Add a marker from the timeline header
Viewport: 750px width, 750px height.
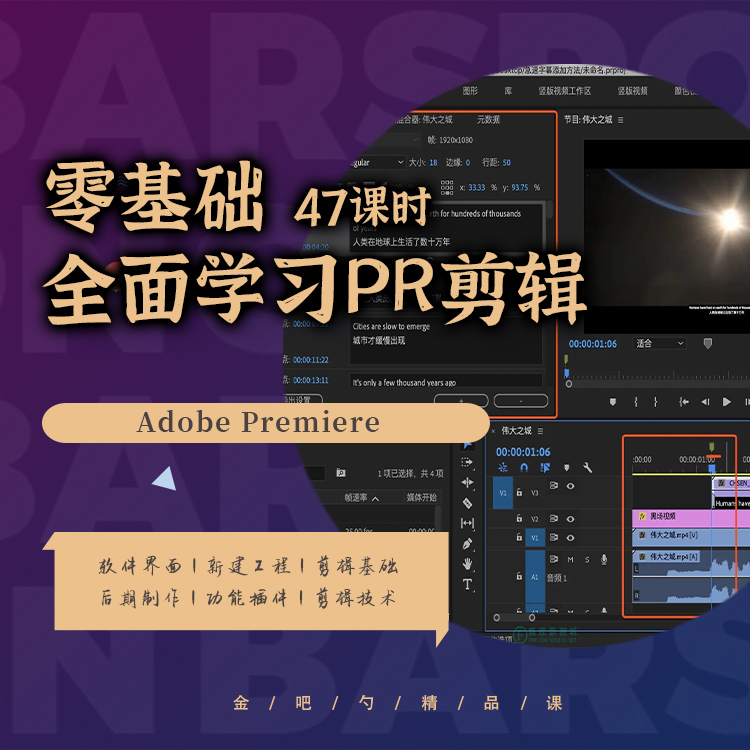tap(566, 467)
